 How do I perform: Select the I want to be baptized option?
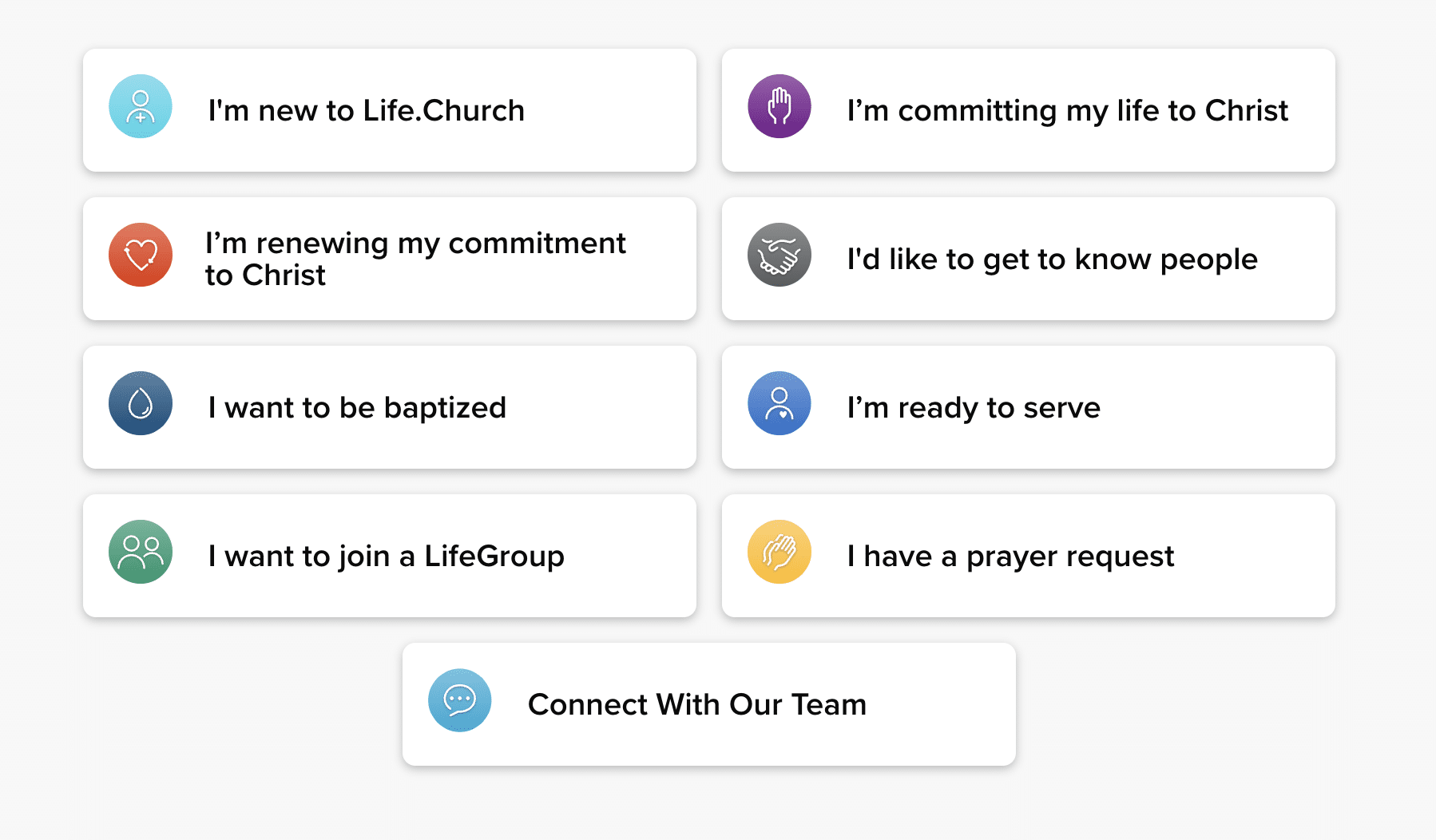tap(390, 406)
